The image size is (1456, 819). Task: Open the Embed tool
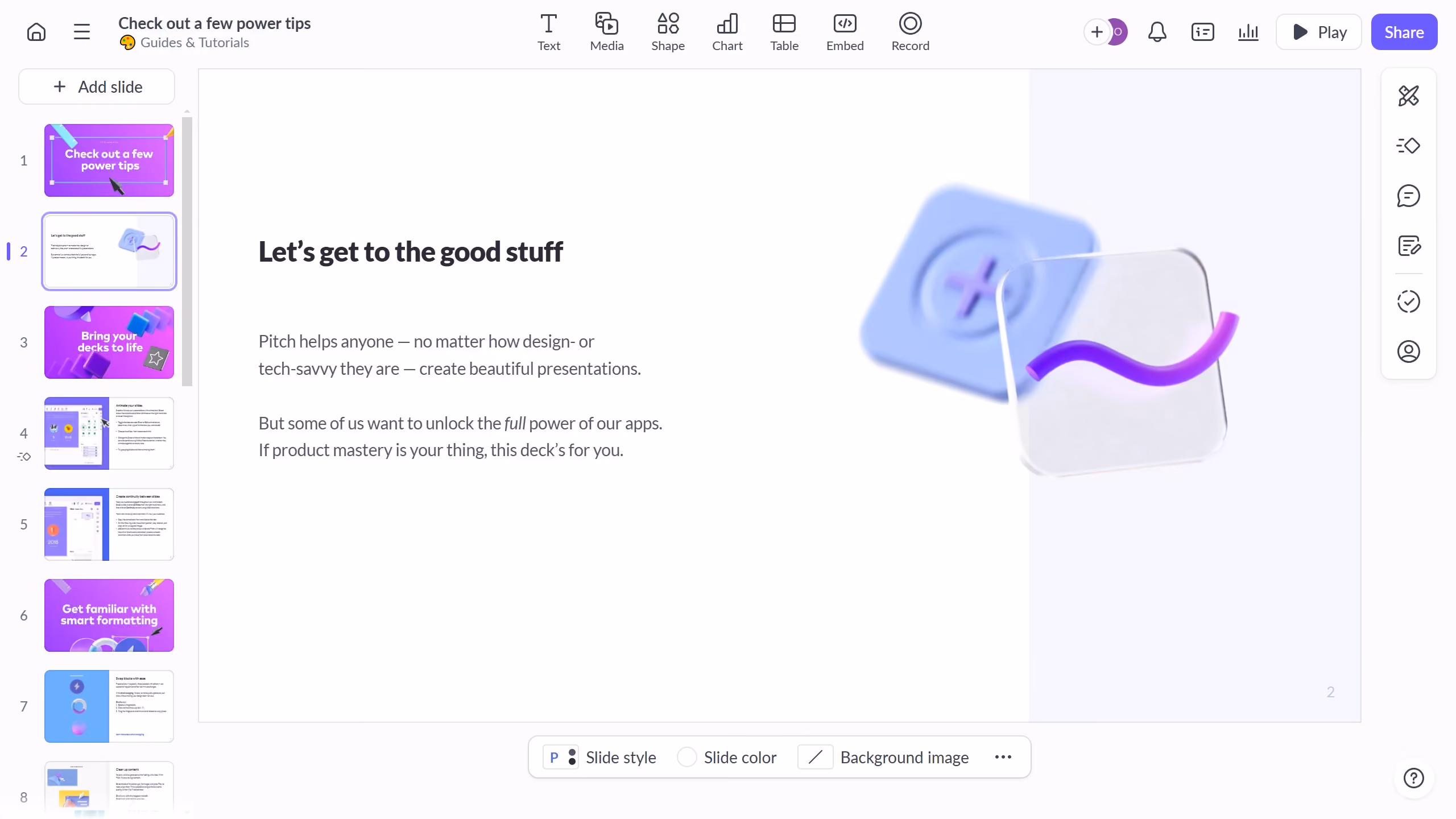pyautogui.click(x=845, y=32)
